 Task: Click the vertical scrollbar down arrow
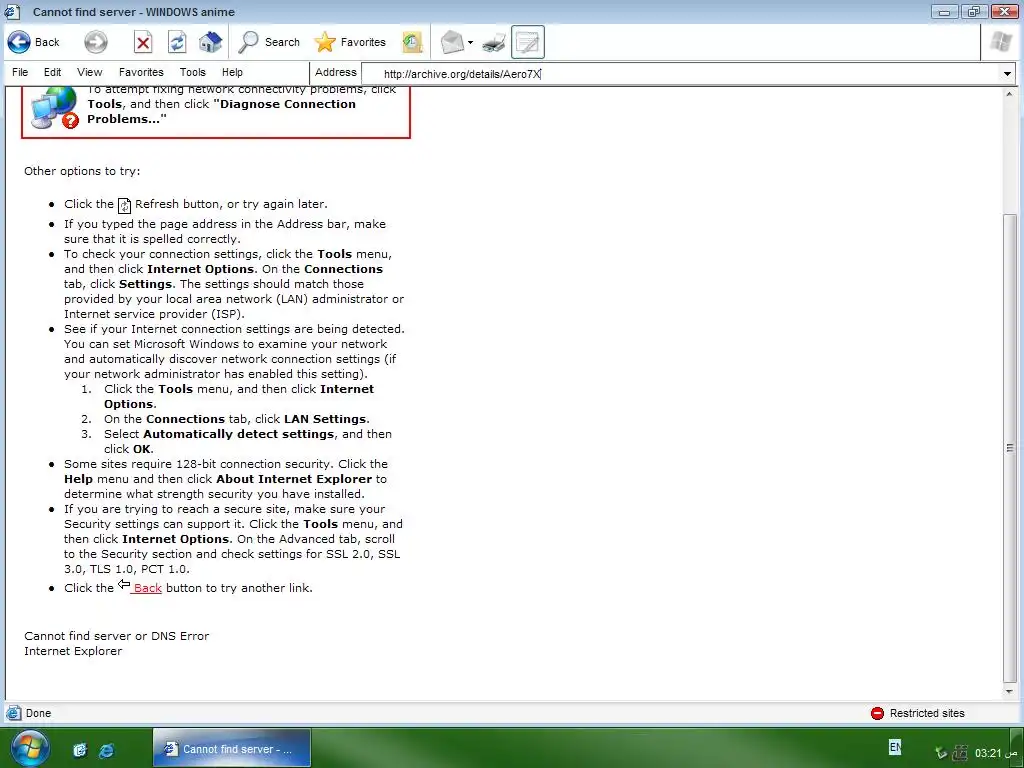coord(1010,692)
